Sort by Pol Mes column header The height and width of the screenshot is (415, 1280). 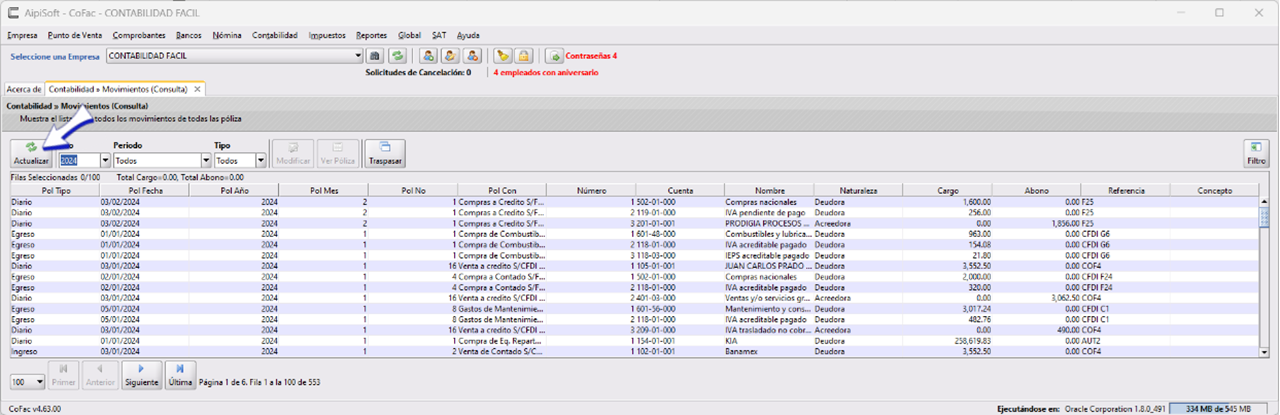[323, 189]
